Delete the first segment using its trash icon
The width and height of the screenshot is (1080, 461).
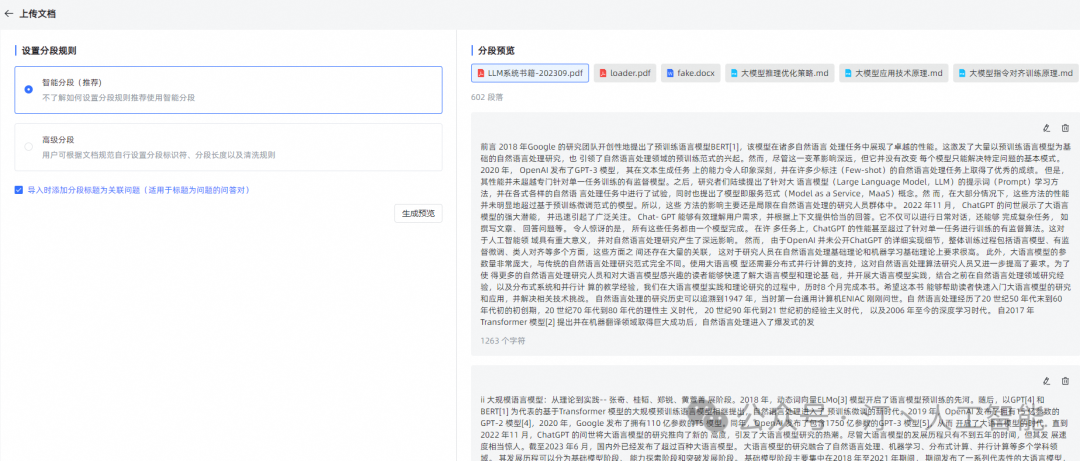click(x=1065, y=128)
